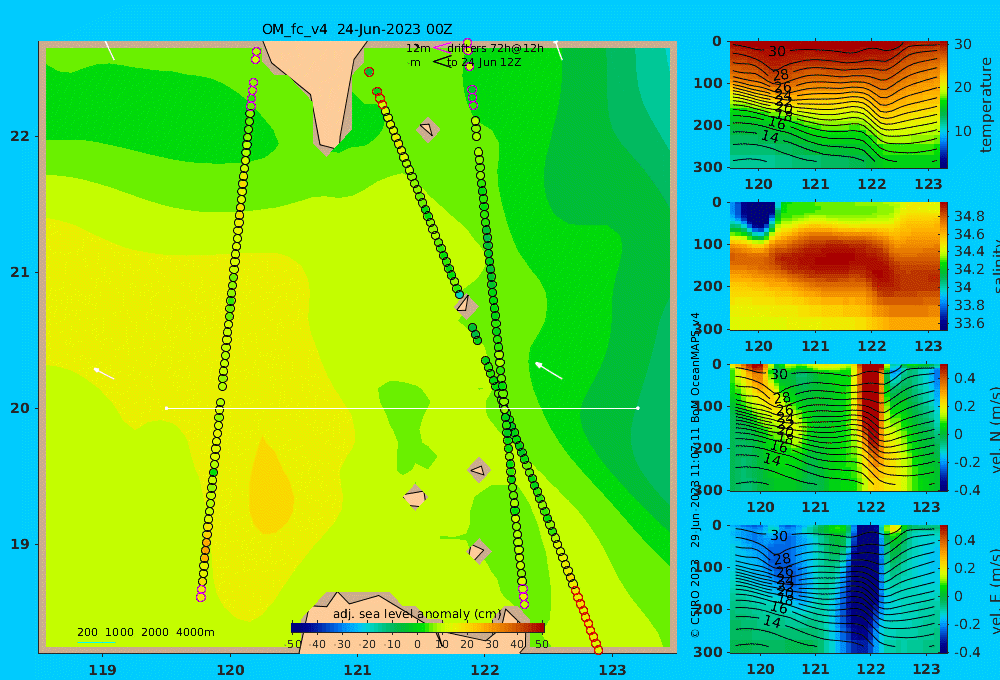Click the '200 1000 2000 4000m' depth legend
Image resolution: width=1000 pixels, height=680 pixels.
coord(145,632)
